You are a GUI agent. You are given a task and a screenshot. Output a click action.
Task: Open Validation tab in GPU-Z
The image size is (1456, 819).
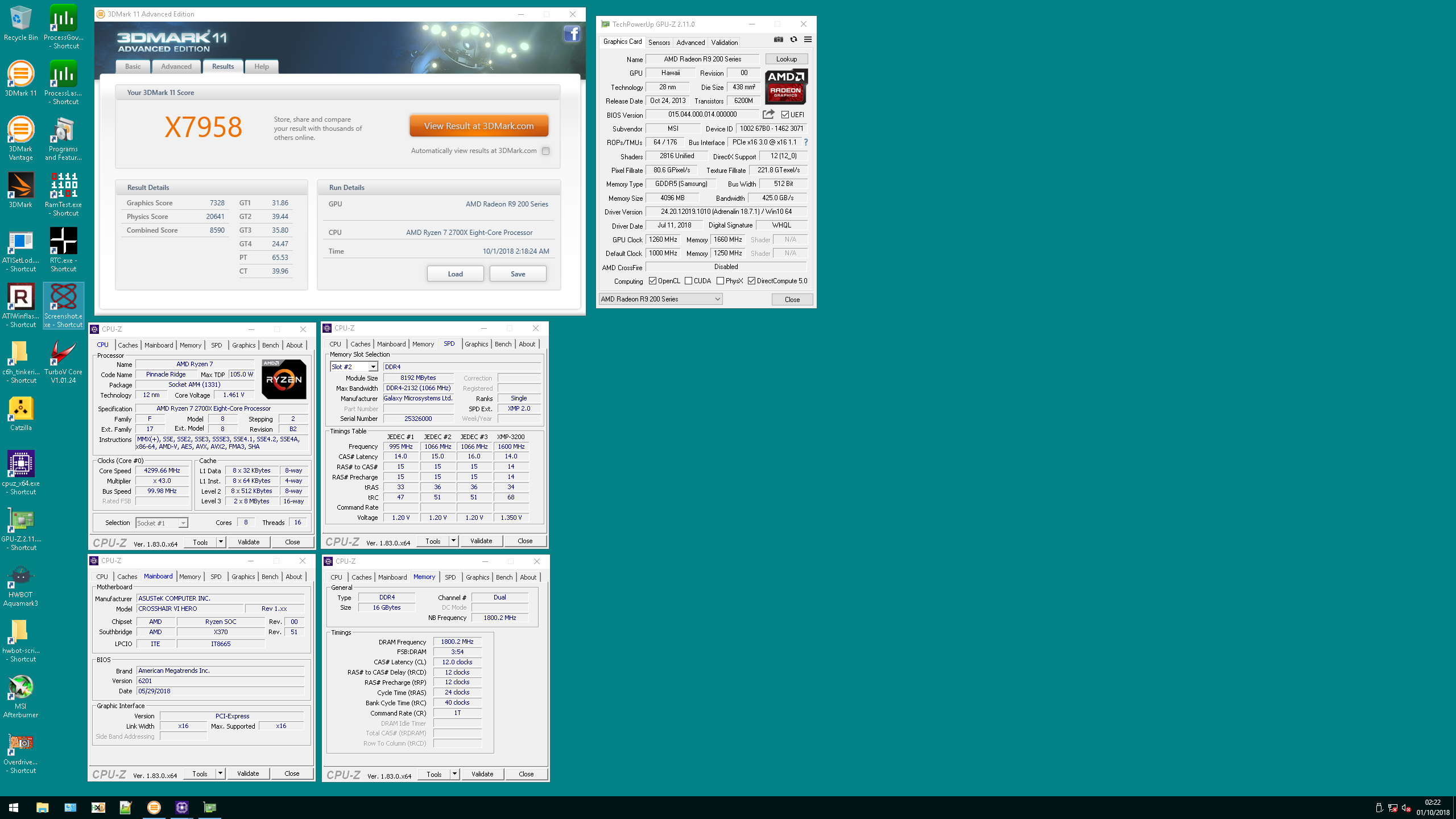point(725,43)
